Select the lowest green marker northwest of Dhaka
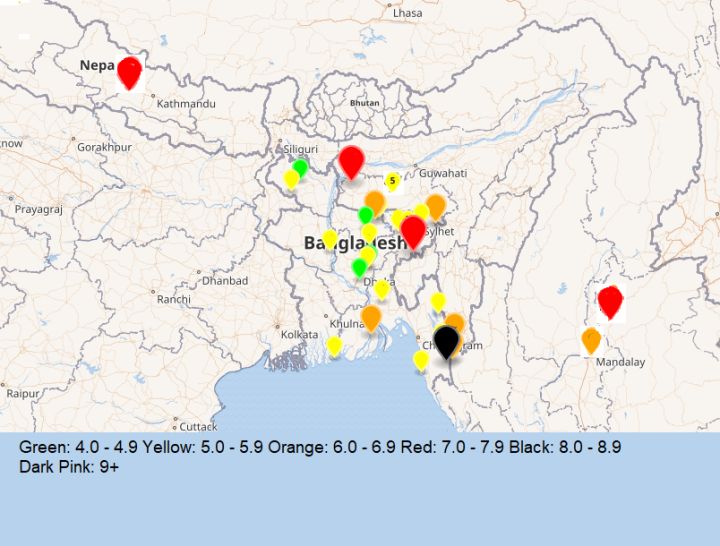 click(359, 268)
